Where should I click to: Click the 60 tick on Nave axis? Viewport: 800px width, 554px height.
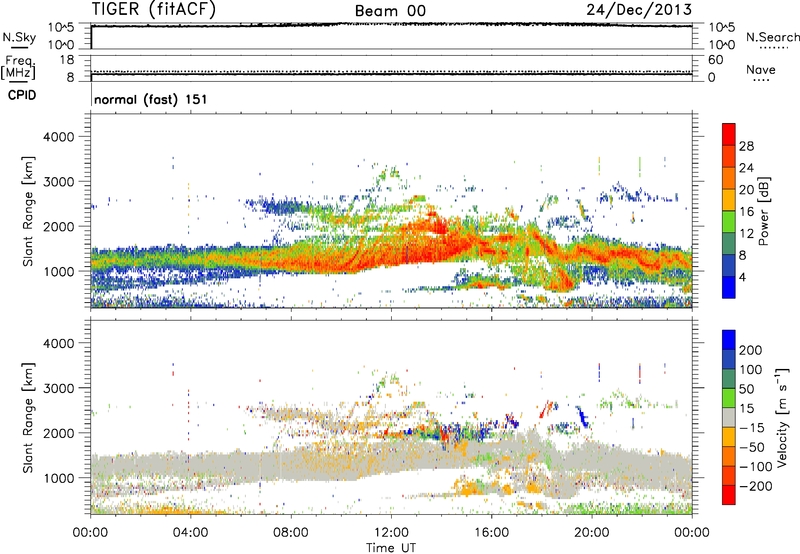pos(715,60)
